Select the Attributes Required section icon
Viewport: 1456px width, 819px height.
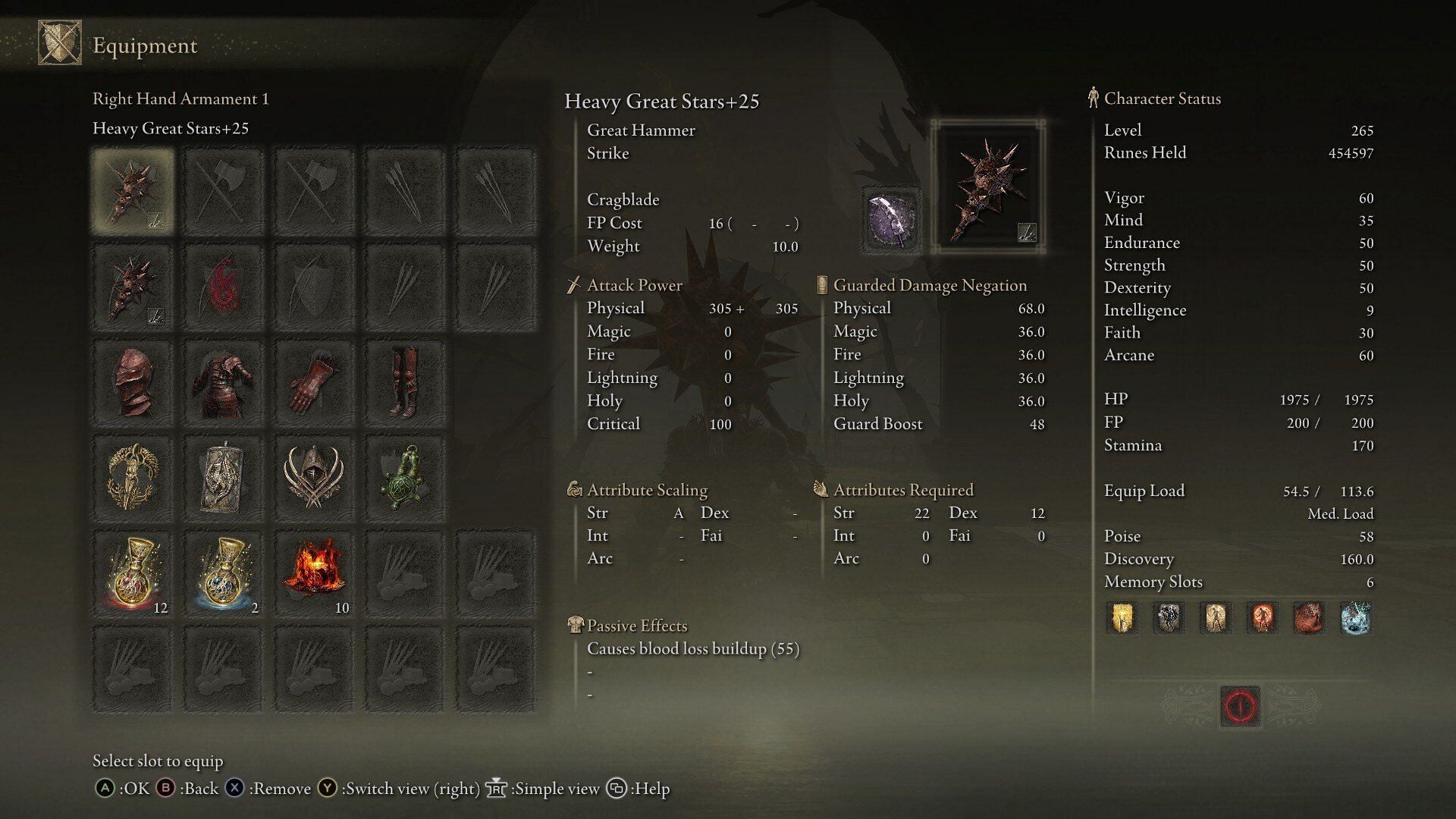click(821, 489)
